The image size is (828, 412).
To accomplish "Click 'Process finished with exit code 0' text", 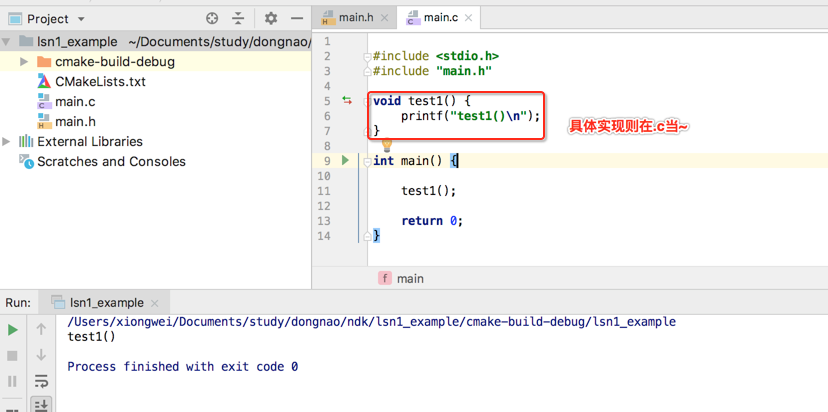I will pyautogui.click(x=183, y=366).
